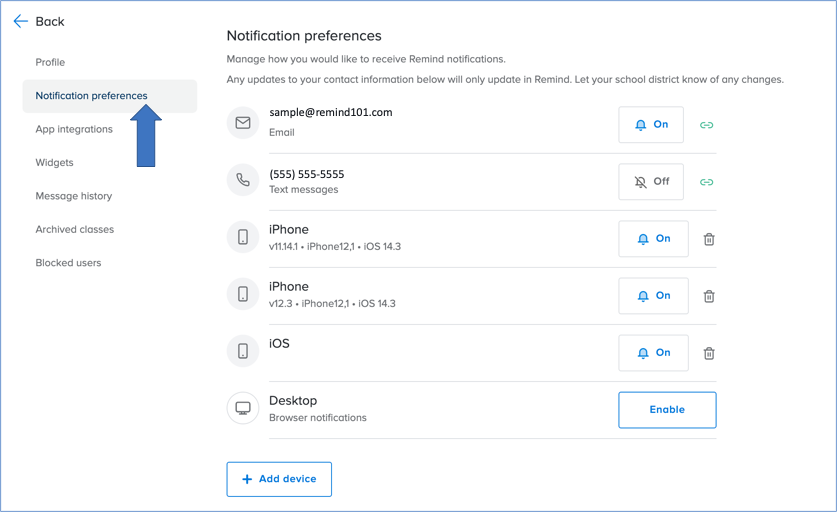Click the envelope icon for email

tap(243, 123)
